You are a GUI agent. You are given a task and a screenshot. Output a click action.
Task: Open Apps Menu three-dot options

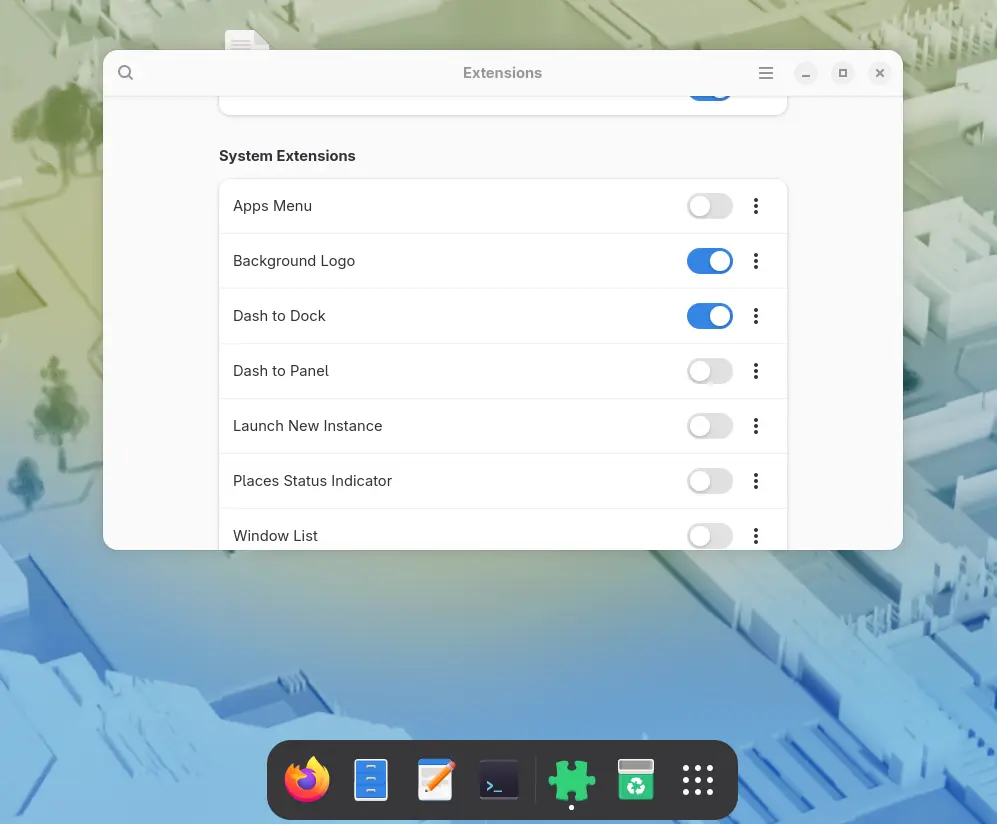pyautogui.click(x=756, y=206)
